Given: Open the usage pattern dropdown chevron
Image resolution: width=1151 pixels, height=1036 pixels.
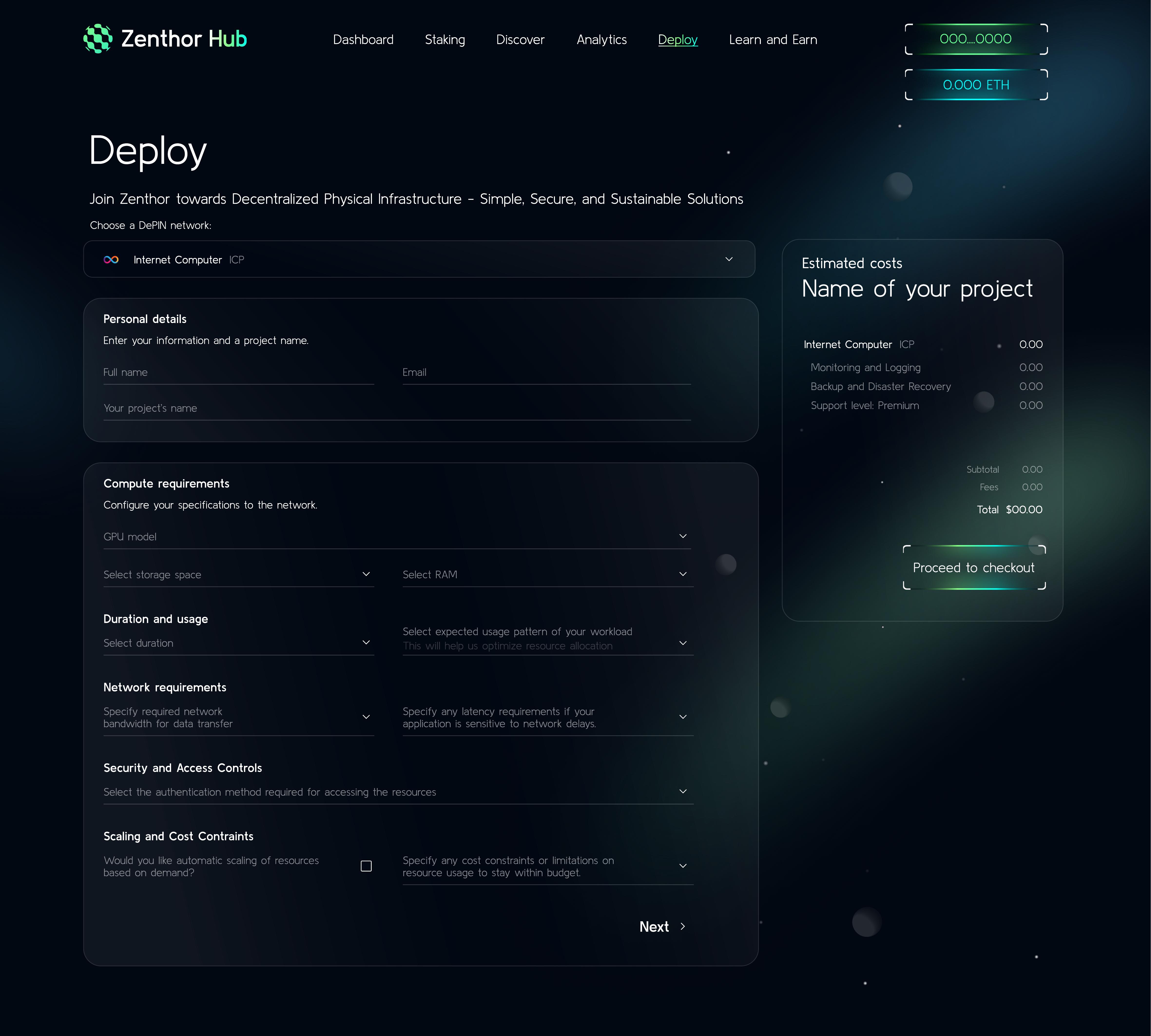Looking at the screenshot, I should 683,643.
